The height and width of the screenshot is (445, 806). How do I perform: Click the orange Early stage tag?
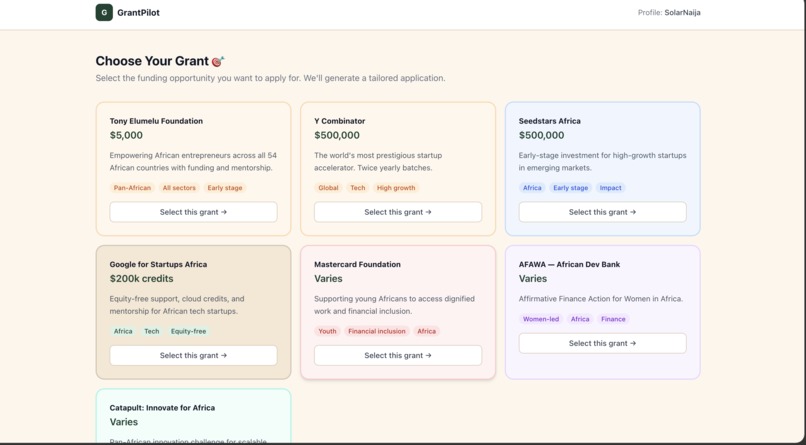[225, 188]
